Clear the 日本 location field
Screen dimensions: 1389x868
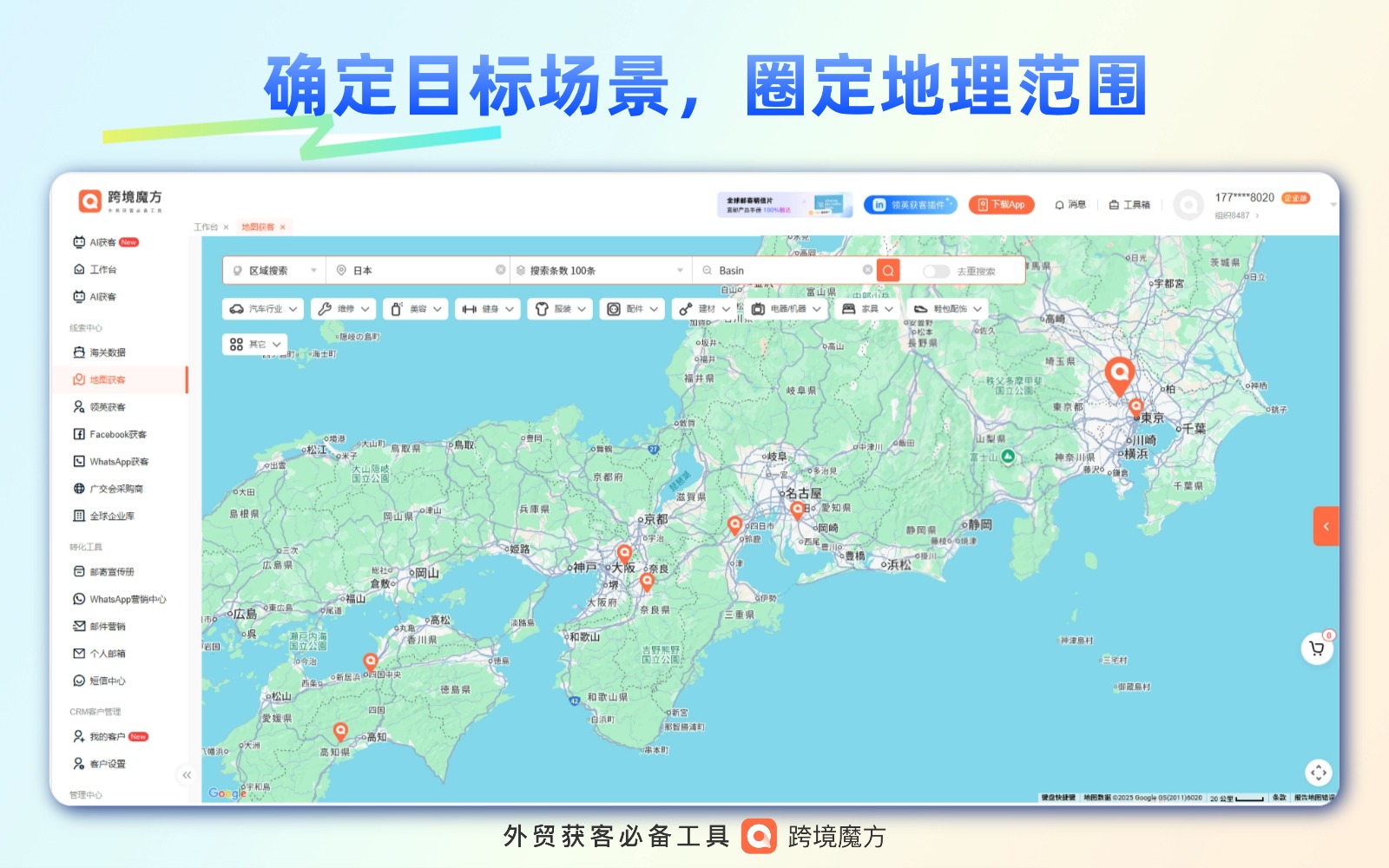tap(501, 270)
